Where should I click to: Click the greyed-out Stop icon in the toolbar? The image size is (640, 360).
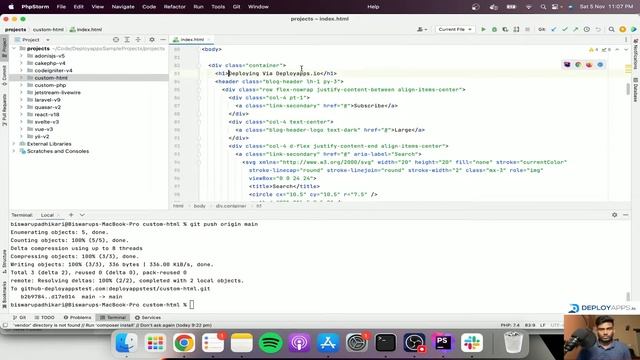pyautogui.click(x=527, y=29)
